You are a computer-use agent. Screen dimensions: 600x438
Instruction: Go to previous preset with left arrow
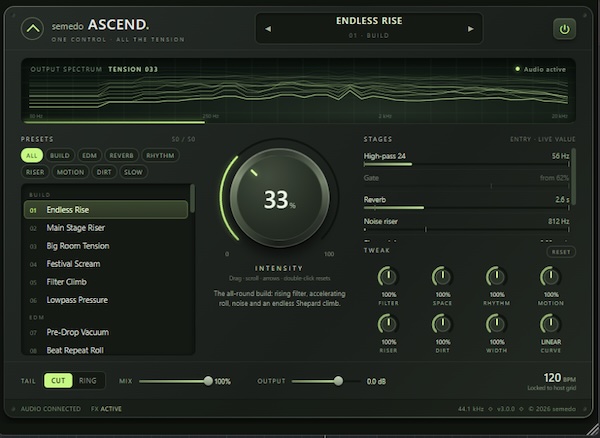268,29
